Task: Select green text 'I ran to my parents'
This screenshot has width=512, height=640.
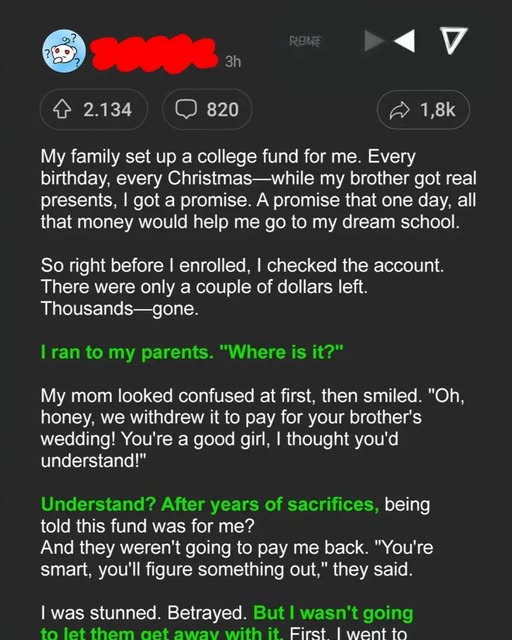Action: tap(127, 352)
